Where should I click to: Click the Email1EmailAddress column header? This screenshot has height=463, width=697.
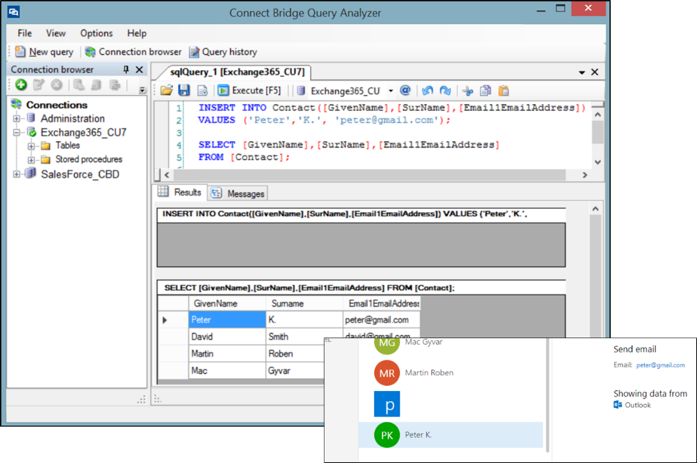coord(382,303)
